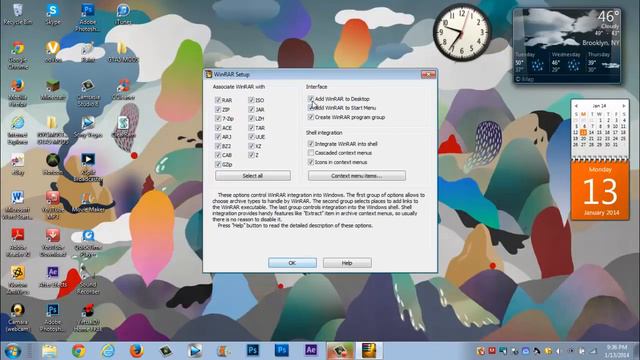Image resolution: width=640 pixels, height=360 pixels.
Task: Open the Sound Recorder desktop shortcut
Action: pyautogui.click(x=88, y=280)
